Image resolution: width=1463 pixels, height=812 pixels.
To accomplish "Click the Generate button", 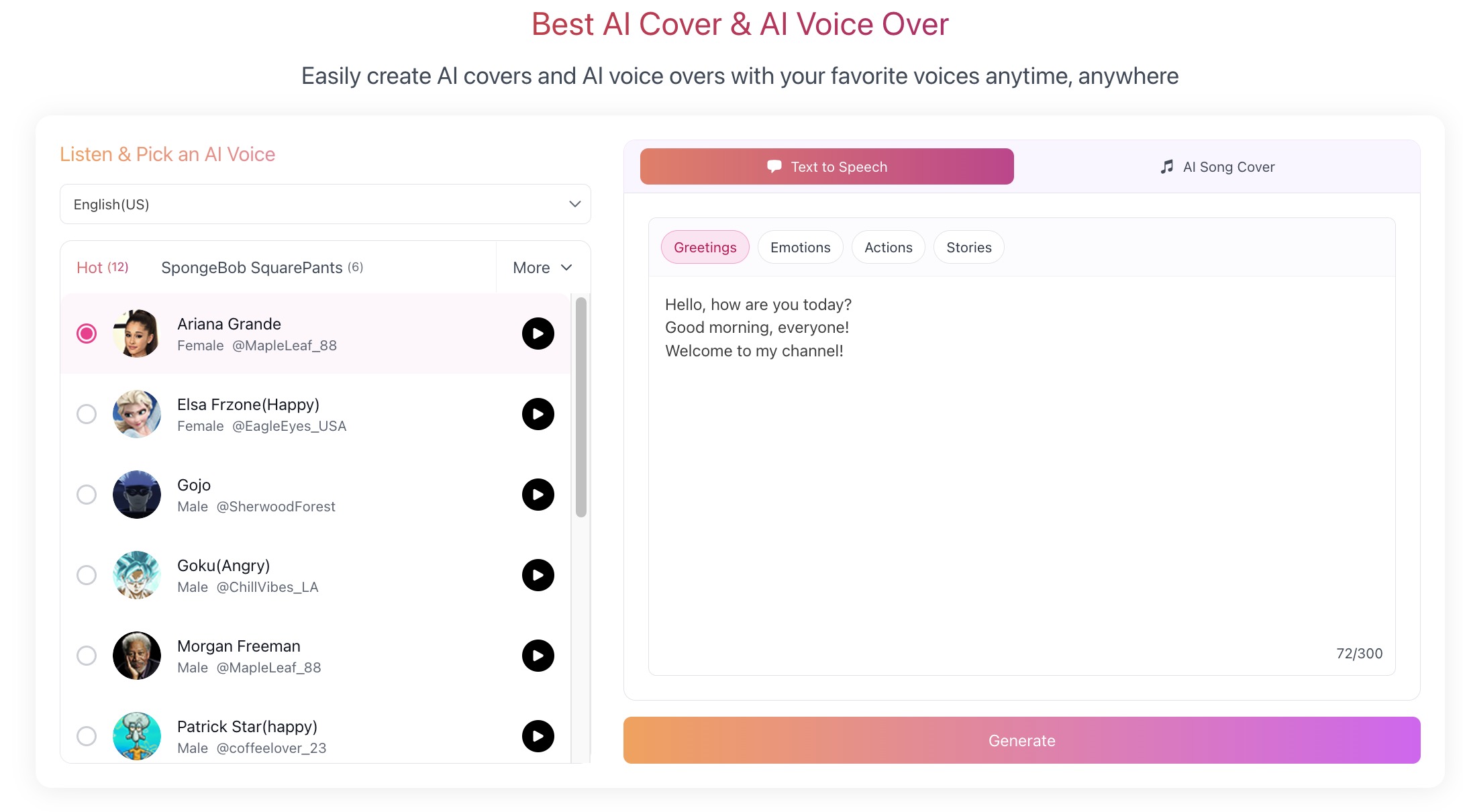I will 1021,740.
